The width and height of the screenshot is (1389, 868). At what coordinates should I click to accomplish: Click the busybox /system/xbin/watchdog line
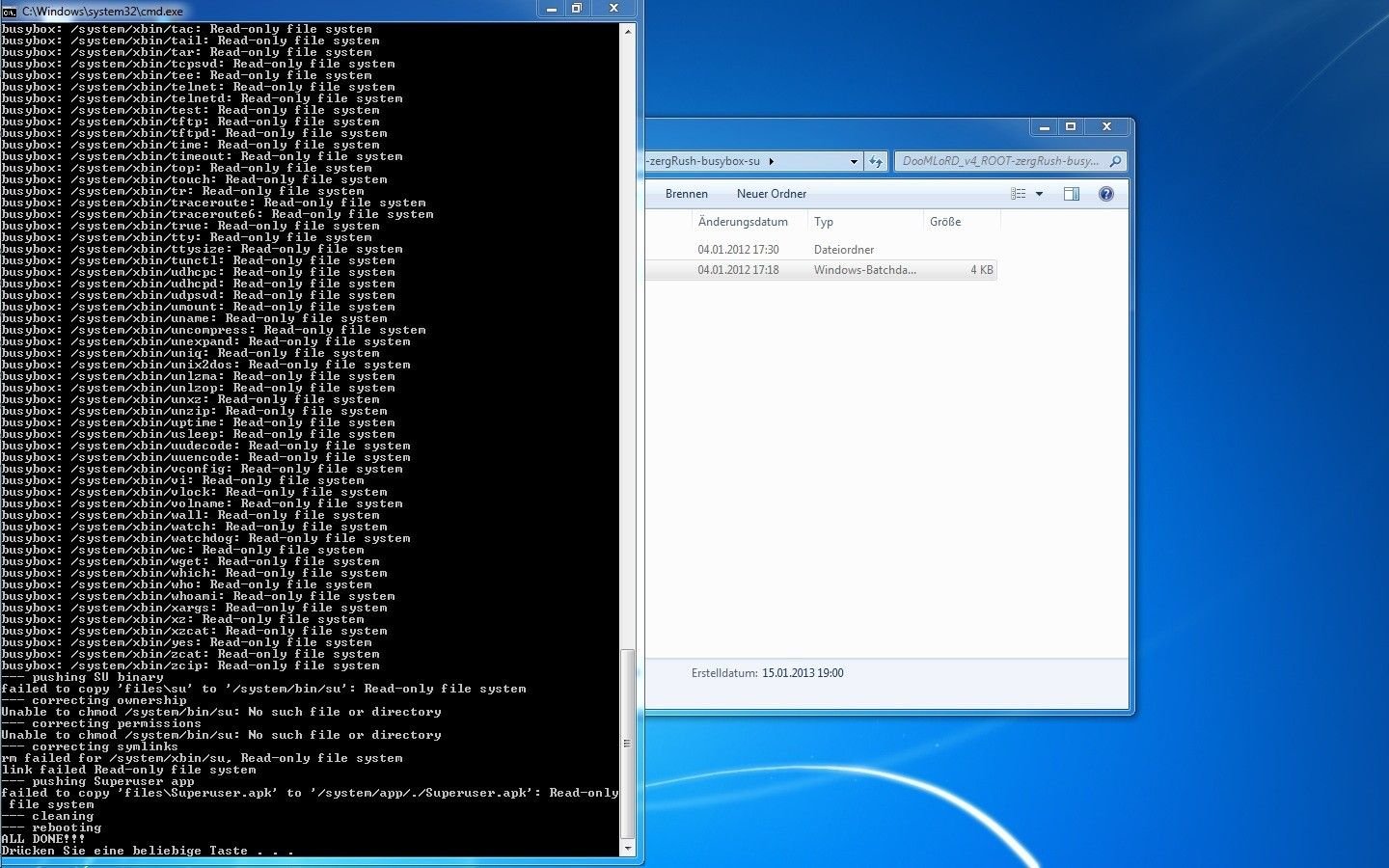[205, 538]
